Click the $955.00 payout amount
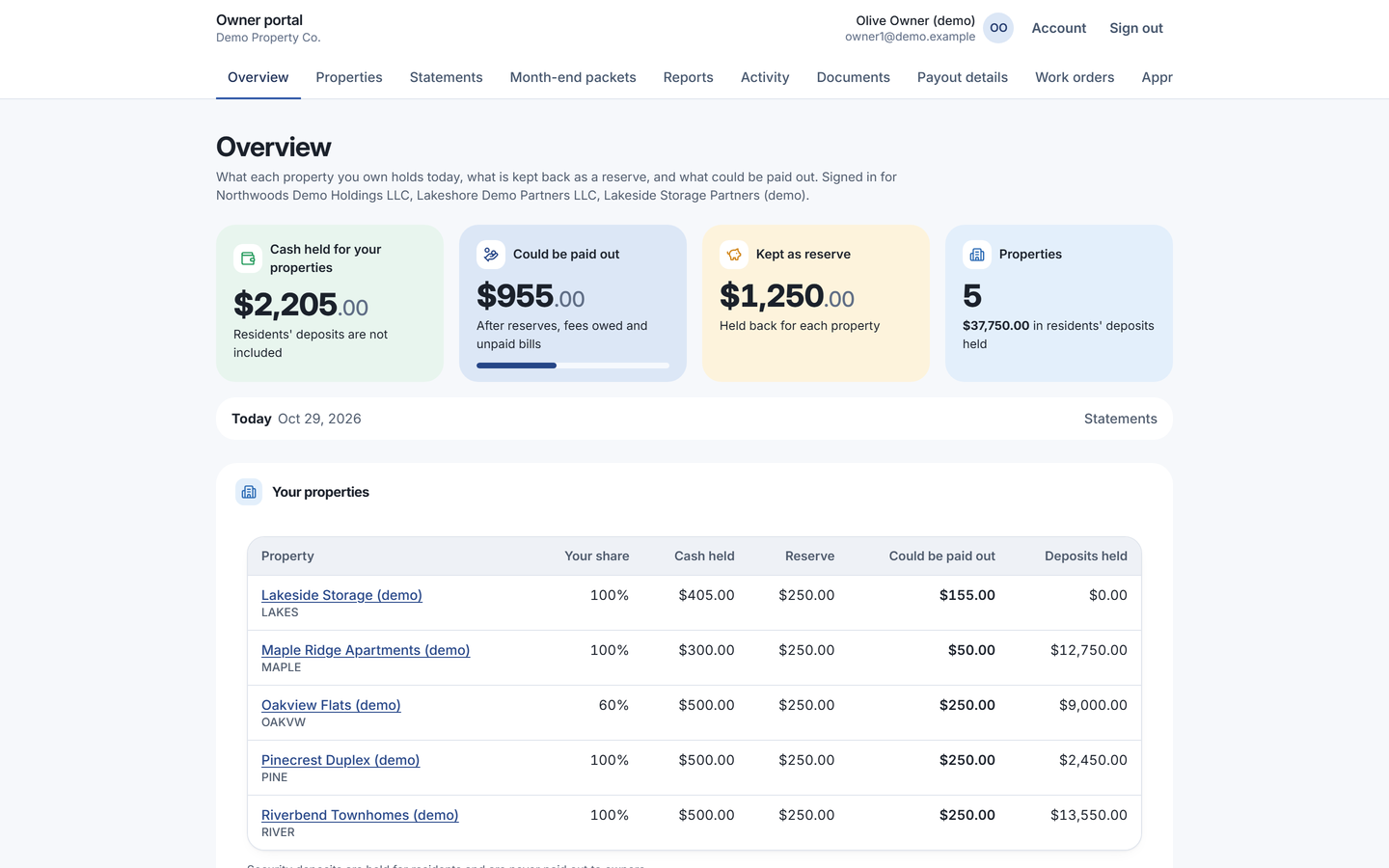 pos(531,296)
